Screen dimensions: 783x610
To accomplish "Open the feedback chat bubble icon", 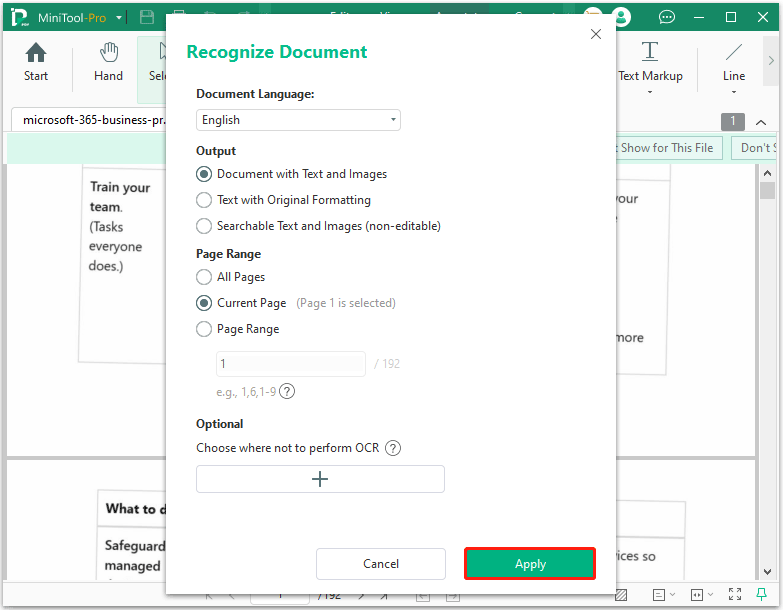I will point(666,17).
